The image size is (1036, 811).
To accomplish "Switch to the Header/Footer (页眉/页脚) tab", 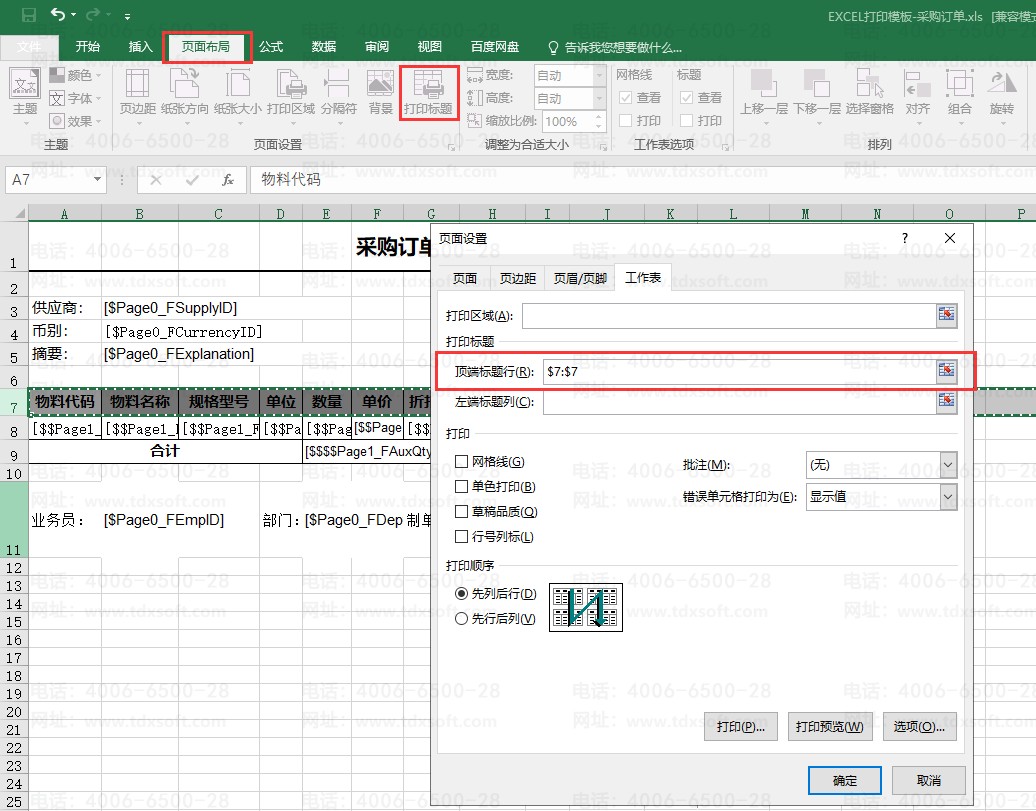I will pos(580,278).
